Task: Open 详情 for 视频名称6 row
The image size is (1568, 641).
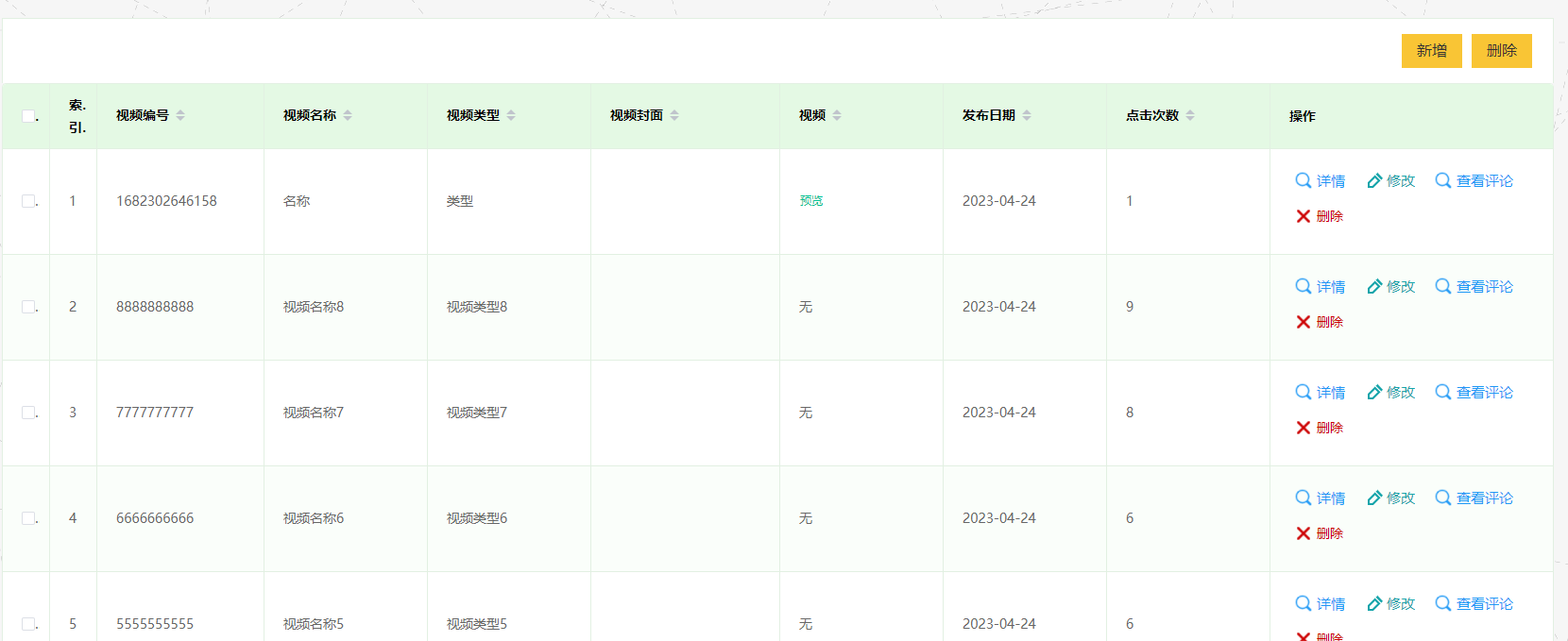Action: pyautogui.click(x=1321, y=498)
